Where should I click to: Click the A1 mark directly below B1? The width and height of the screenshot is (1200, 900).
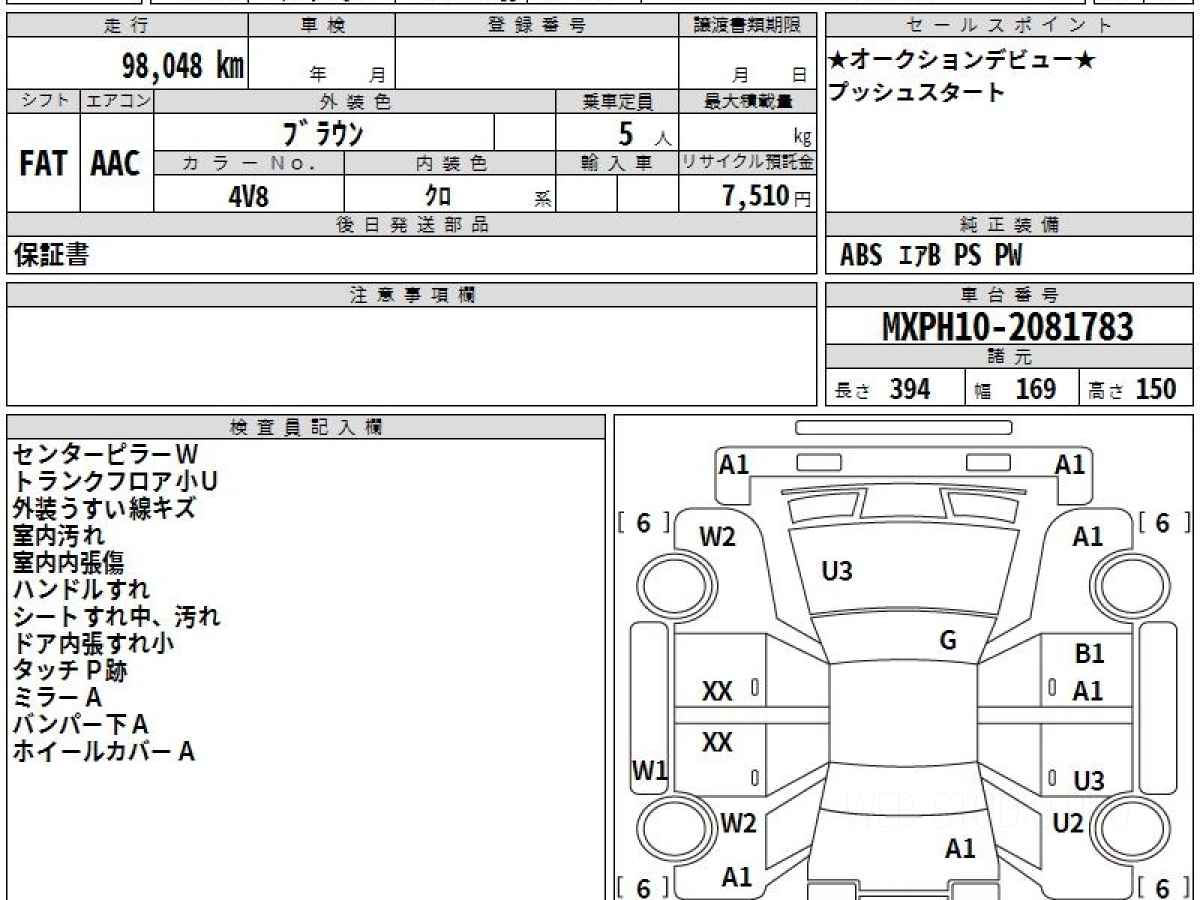[x=1088, y=691]
